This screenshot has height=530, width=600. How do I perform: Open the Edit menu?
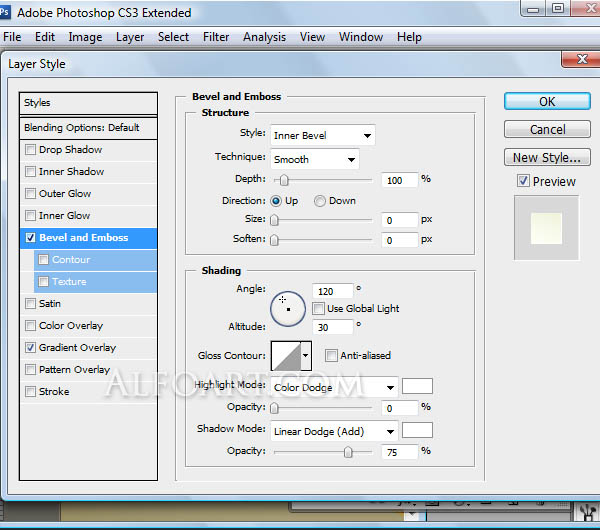[x=45, y=37]
